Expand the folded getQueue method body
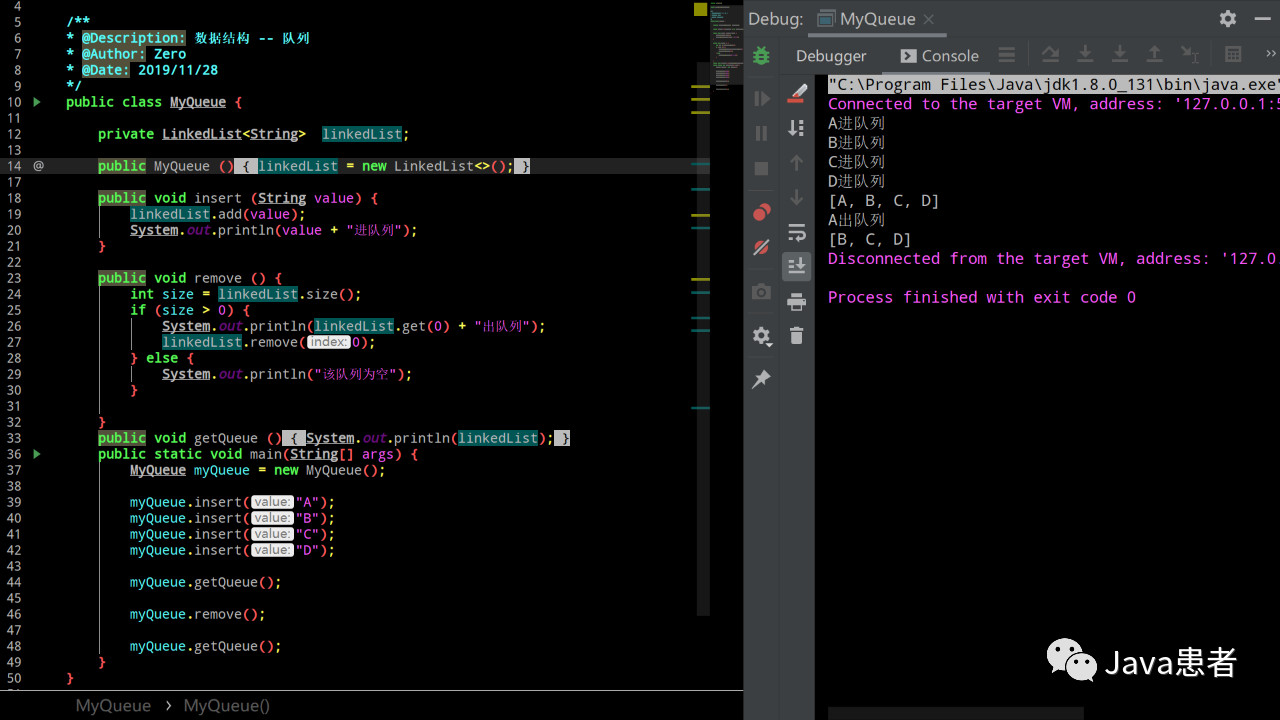Image resolution: width=1280 pixels, height=720 pixels. coord(293,438)
